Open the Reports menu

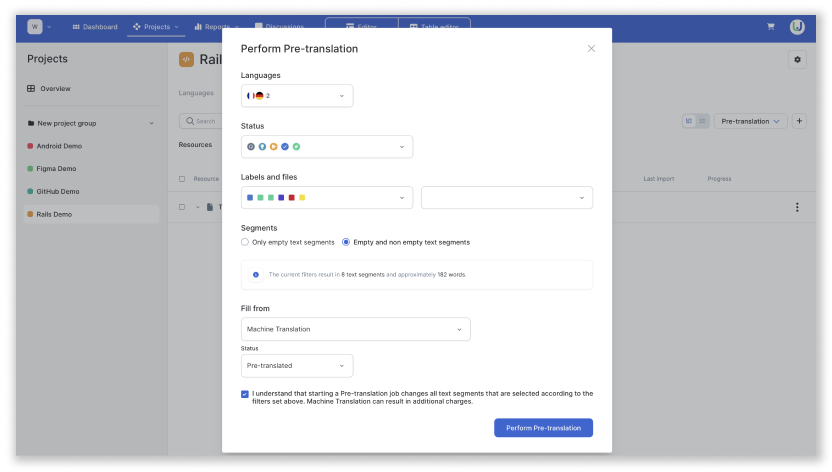[x=216, y=27]
